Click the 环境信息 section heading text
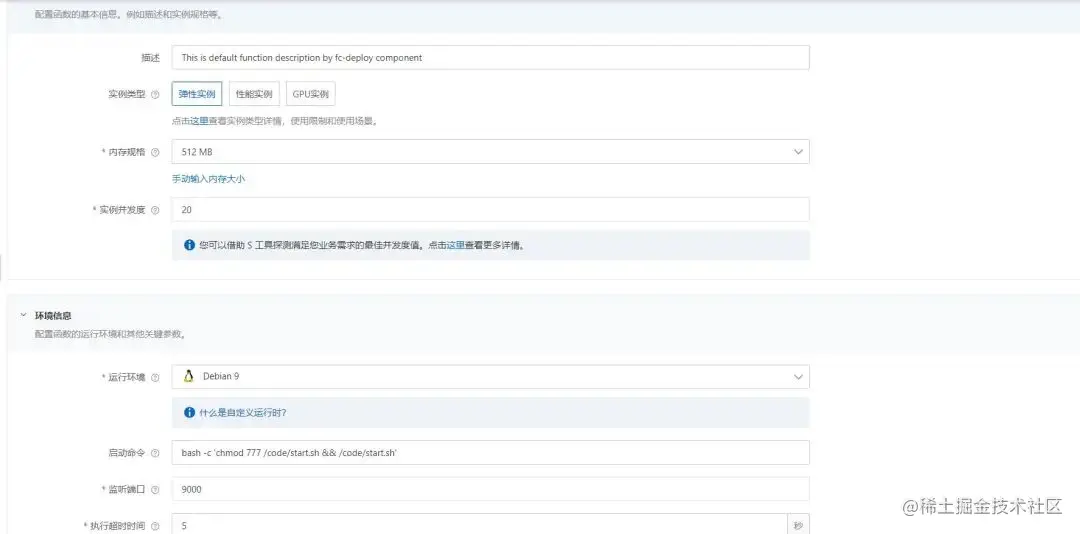 (53, 316)
